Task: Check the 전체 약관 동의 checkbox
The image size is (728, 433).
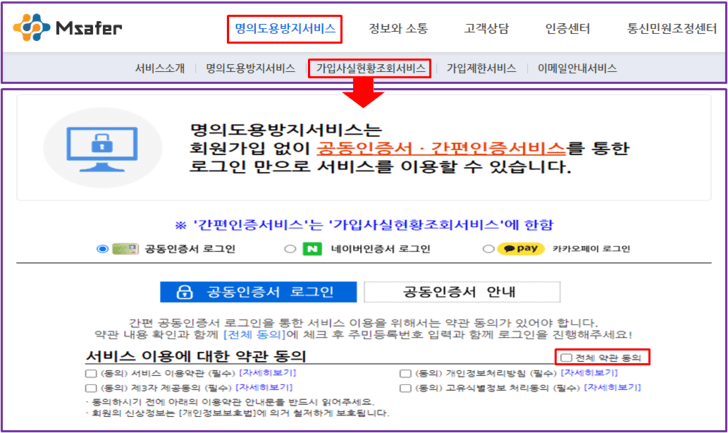Action: tap(566, 357)
